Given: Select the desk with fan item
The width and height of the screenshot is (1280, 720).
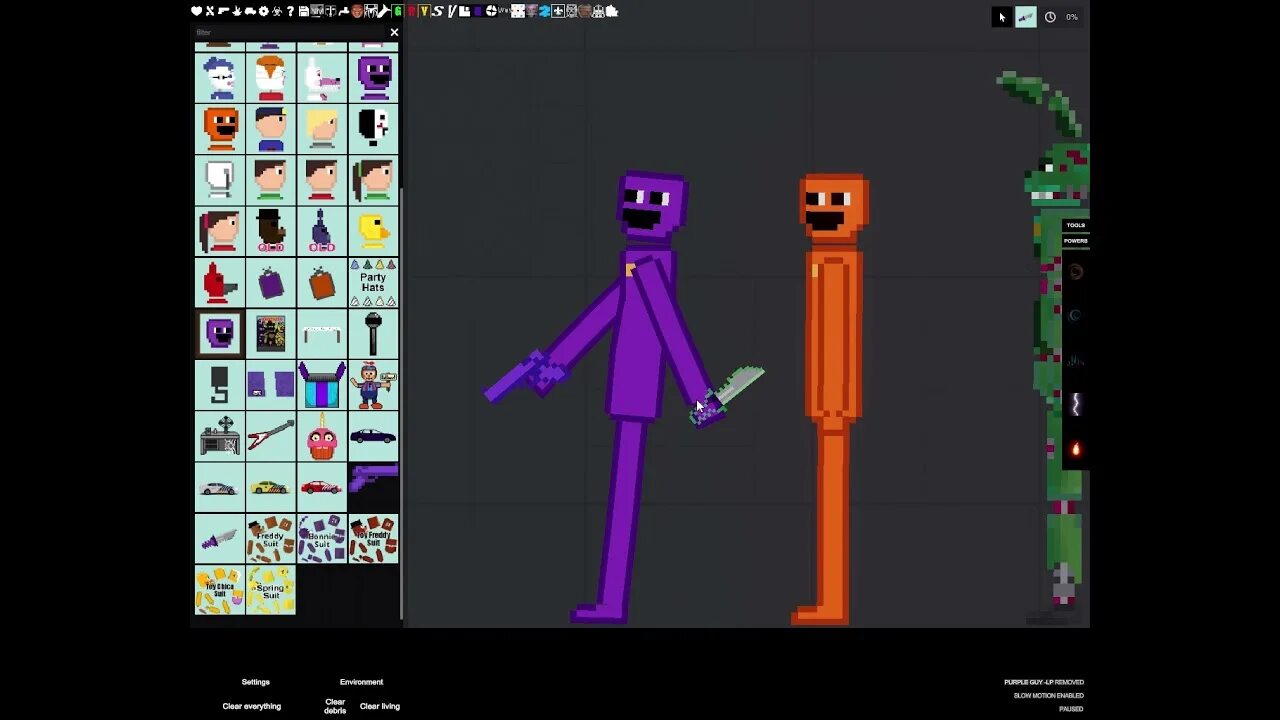Looking at the screenshot, I should click(220, 436).
